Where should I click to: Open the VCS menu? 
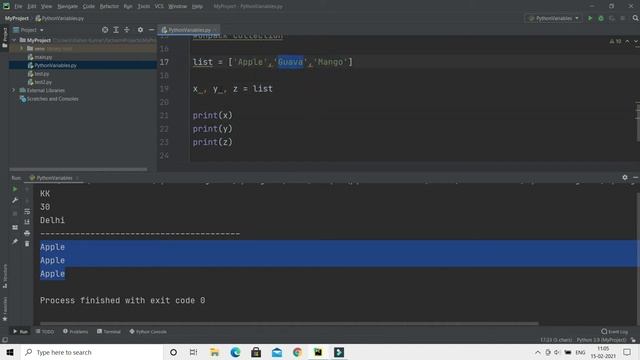click(159, 7)
